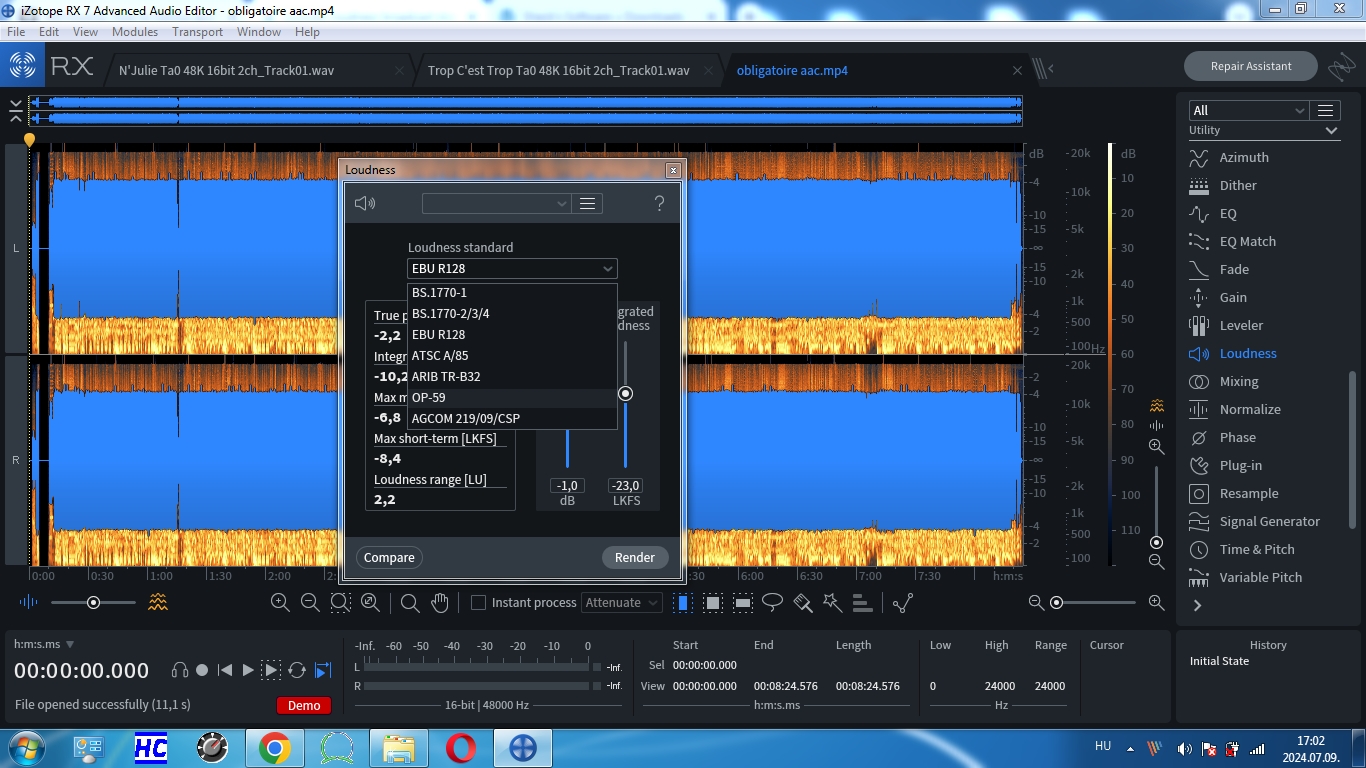Choose ATSC A/85 from the standard list
Viewport: 1366px width, 768px height.
tap(512, 355)
